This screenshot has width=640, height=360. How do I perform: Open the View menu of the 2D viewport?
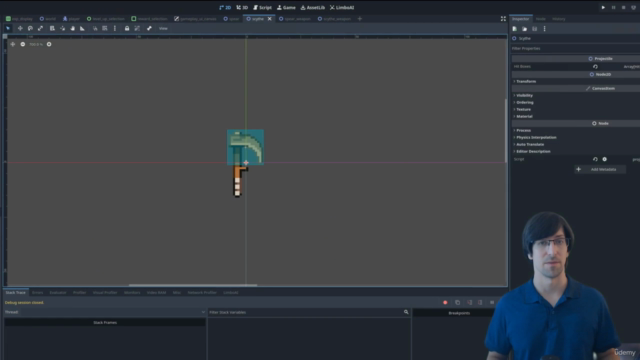click(163, 28)
